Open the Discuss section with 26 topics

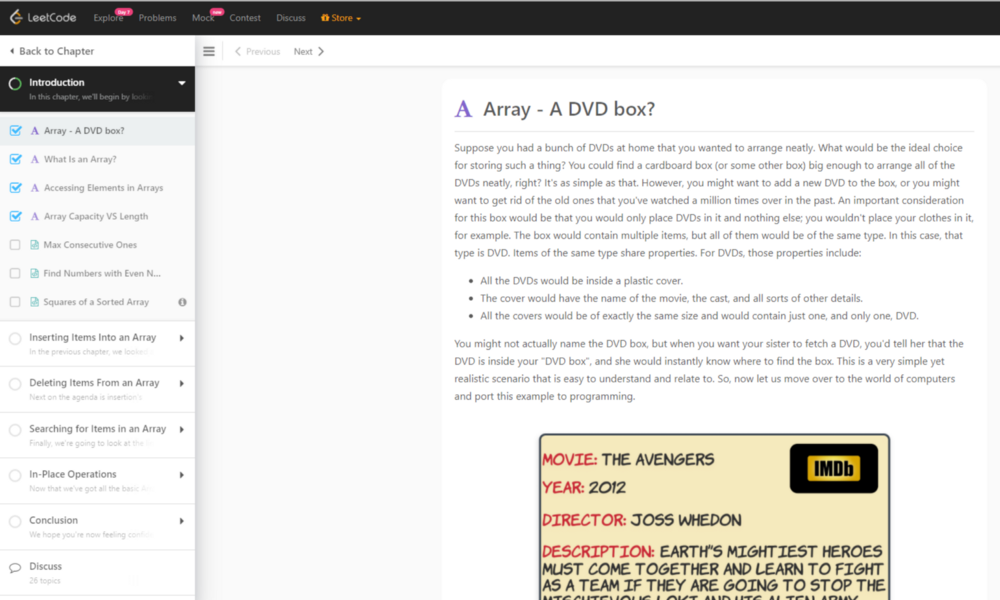98,573
